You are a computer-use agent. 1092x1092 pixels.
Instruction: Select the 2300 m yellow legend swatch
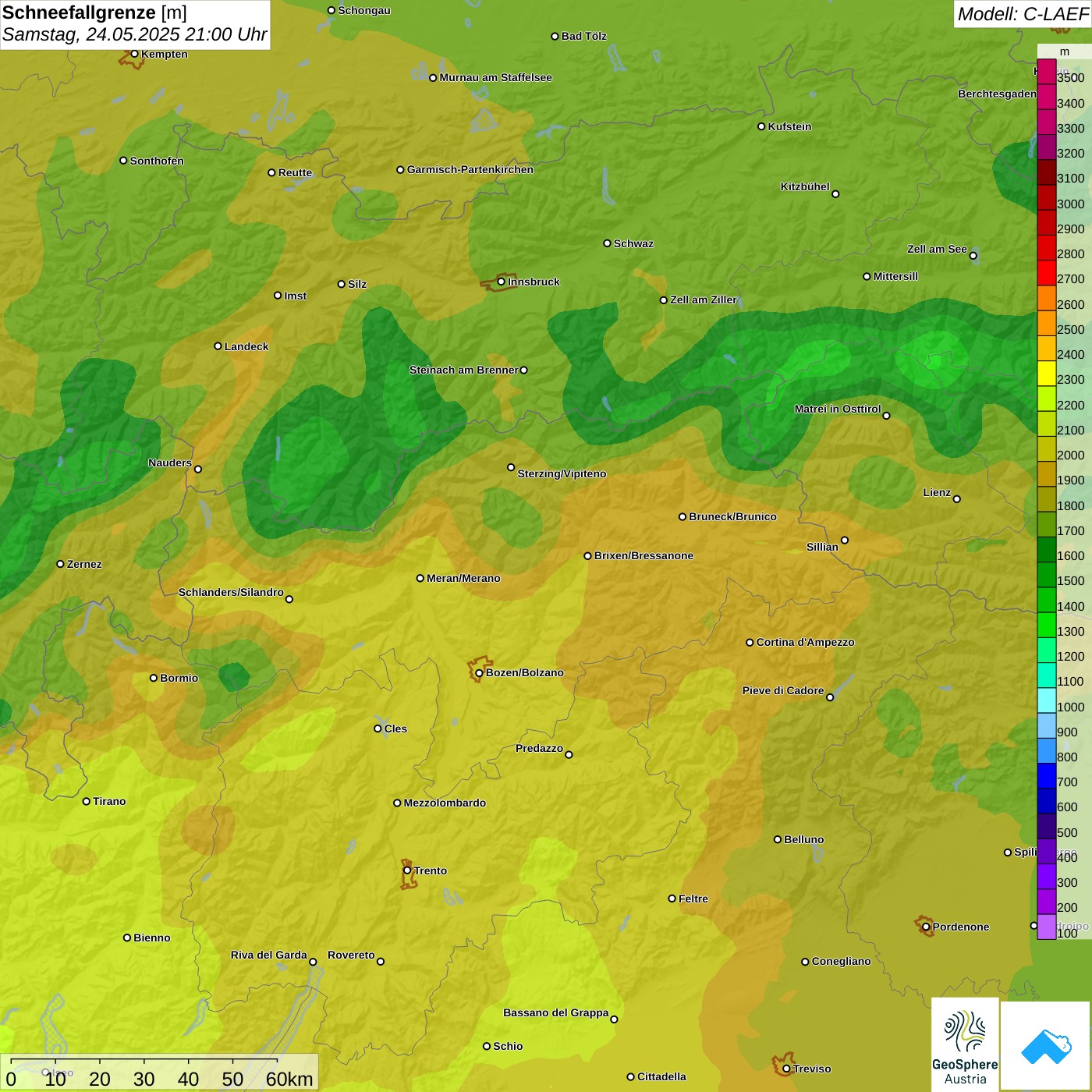point(1046,374)
